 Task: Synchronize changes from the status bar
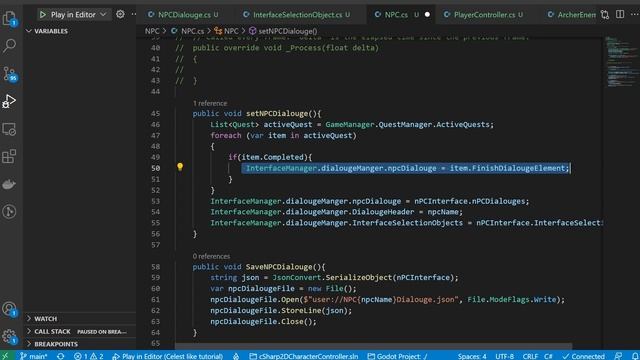(60, 356)
